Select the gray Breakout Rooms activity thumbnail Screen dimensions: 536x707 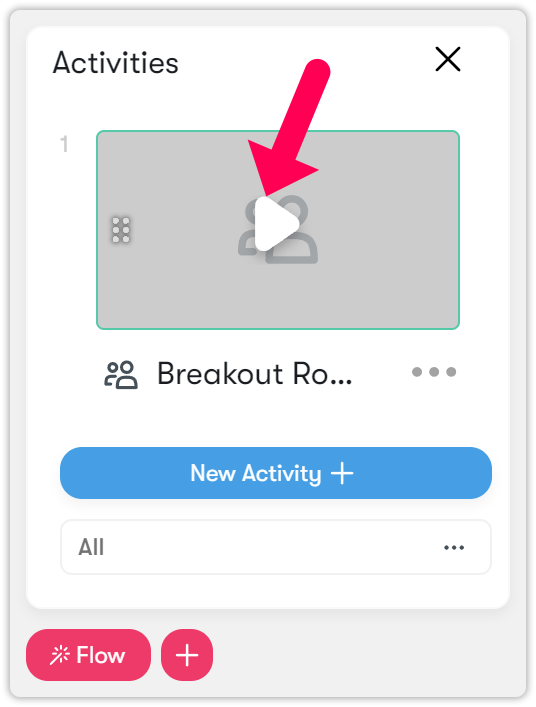pos(278,230)
